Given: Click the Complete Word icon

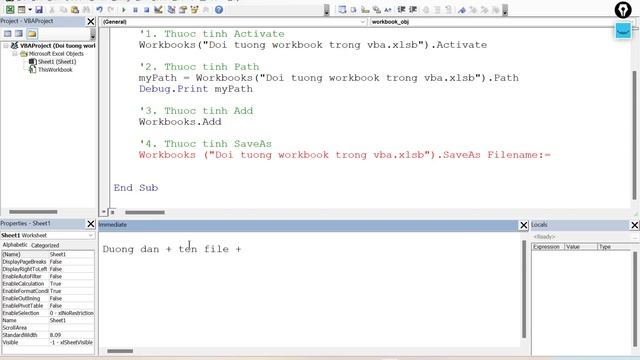Looking at the screenshot, I should click(x=388, y=9).
